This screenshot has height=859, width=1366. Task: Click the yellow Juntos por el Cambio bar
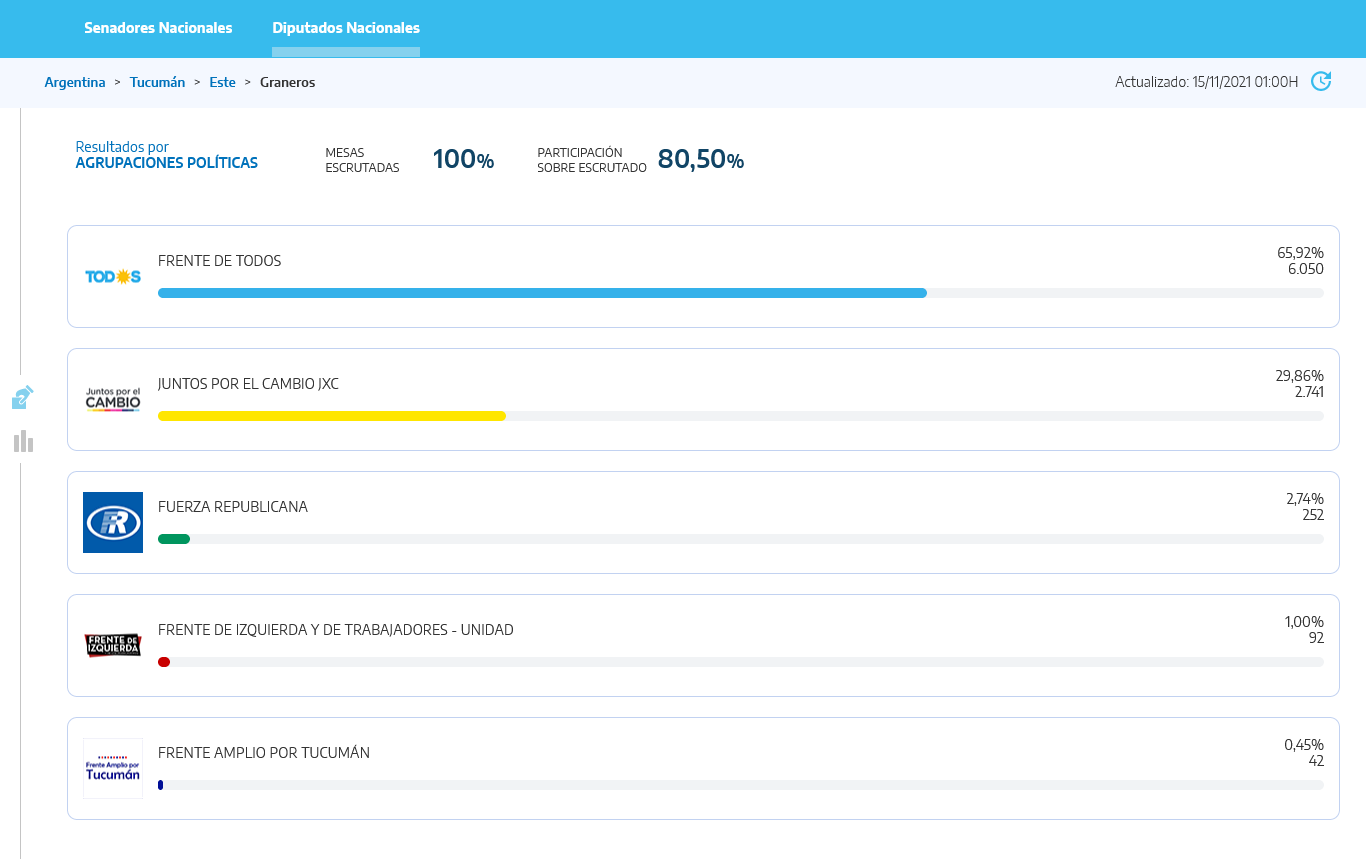pos(332,416)
